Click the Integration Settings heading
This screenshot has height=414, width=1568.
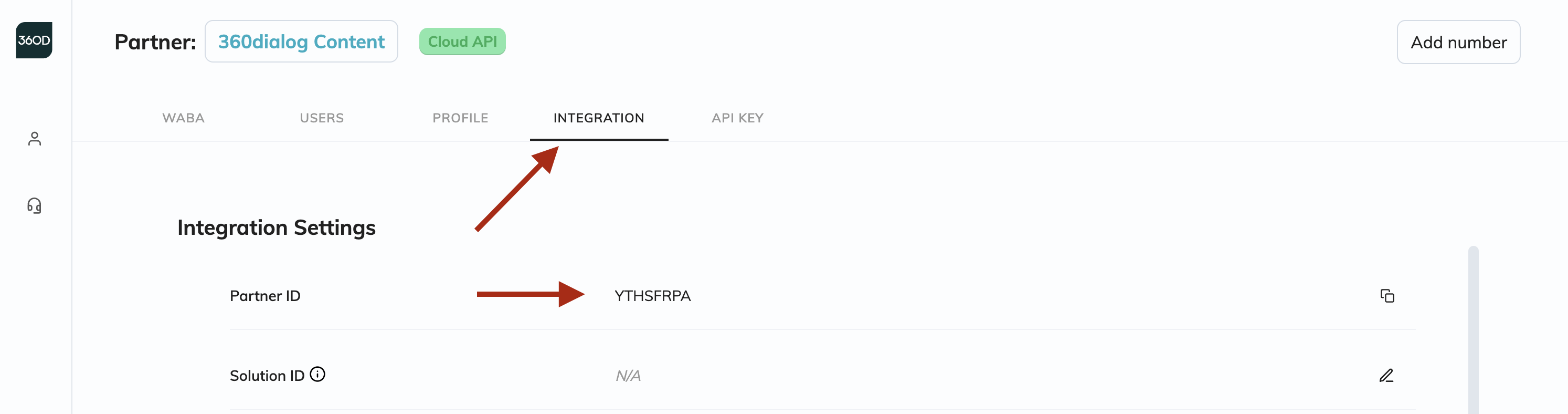277,227
